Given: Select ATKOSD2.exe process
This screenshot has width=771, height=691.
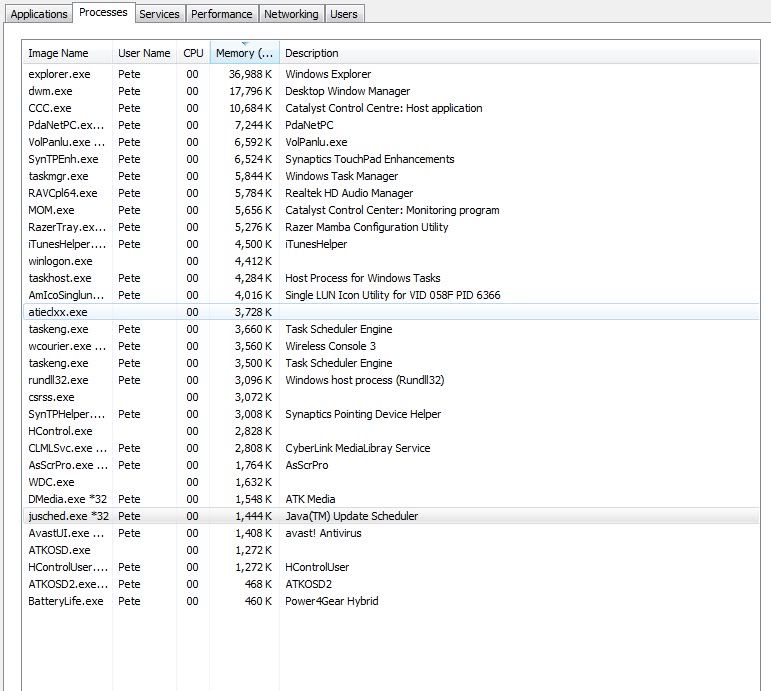Looking at the screenshot, I should click(x=391, y=584).
